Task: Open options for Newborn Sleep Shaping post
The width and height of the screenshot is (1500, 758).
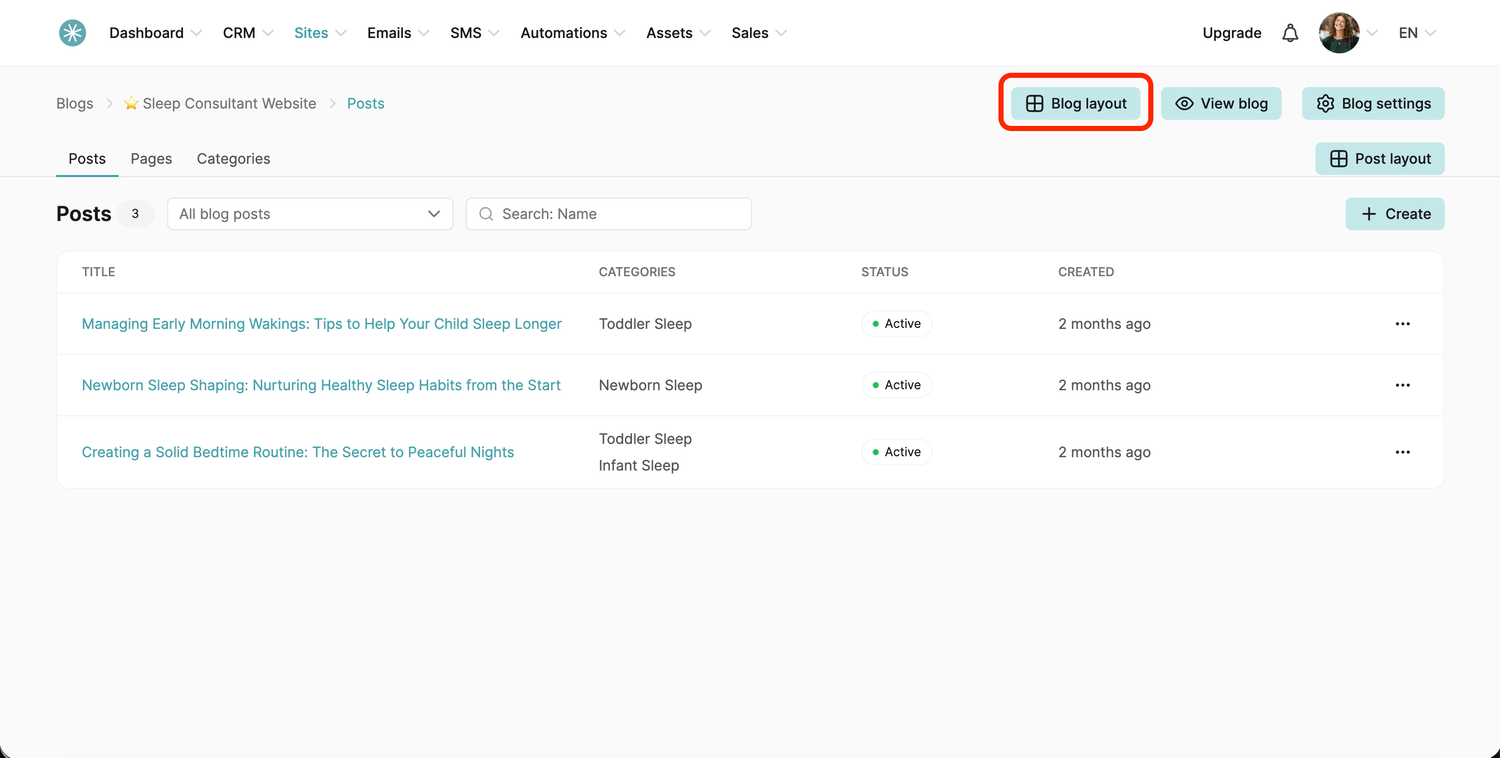Action: (1402, 385)
